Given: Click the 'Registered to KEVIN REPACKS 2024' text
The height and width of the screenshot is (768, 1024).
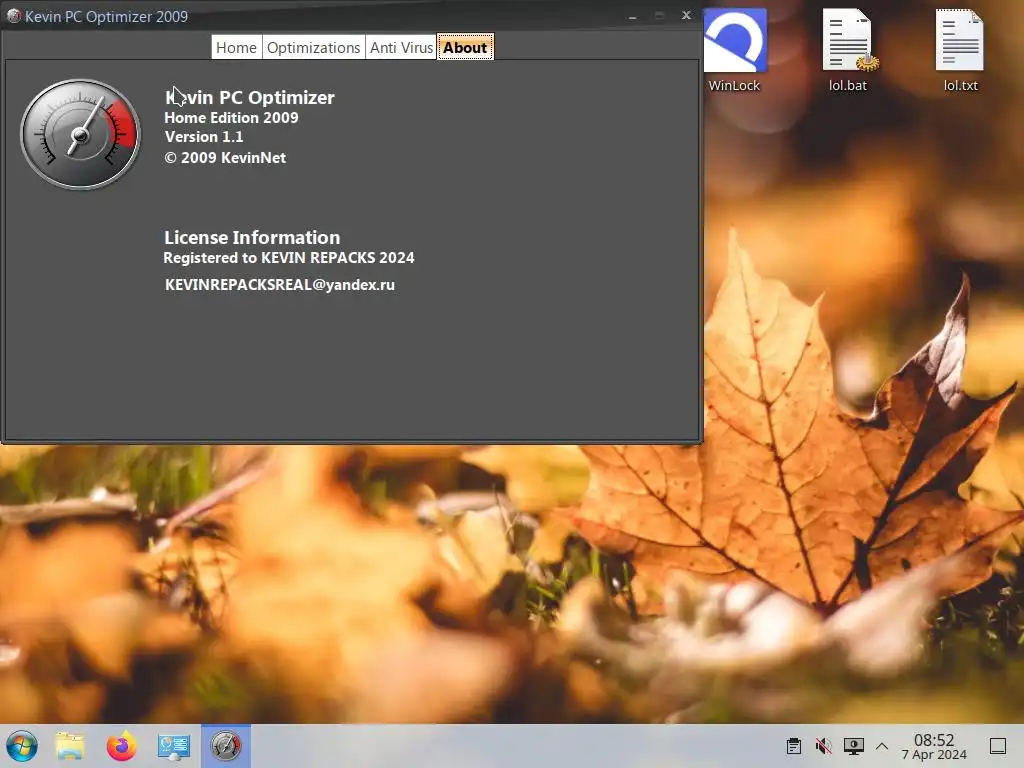Looking at the screenshot, I should pos(289,257).
